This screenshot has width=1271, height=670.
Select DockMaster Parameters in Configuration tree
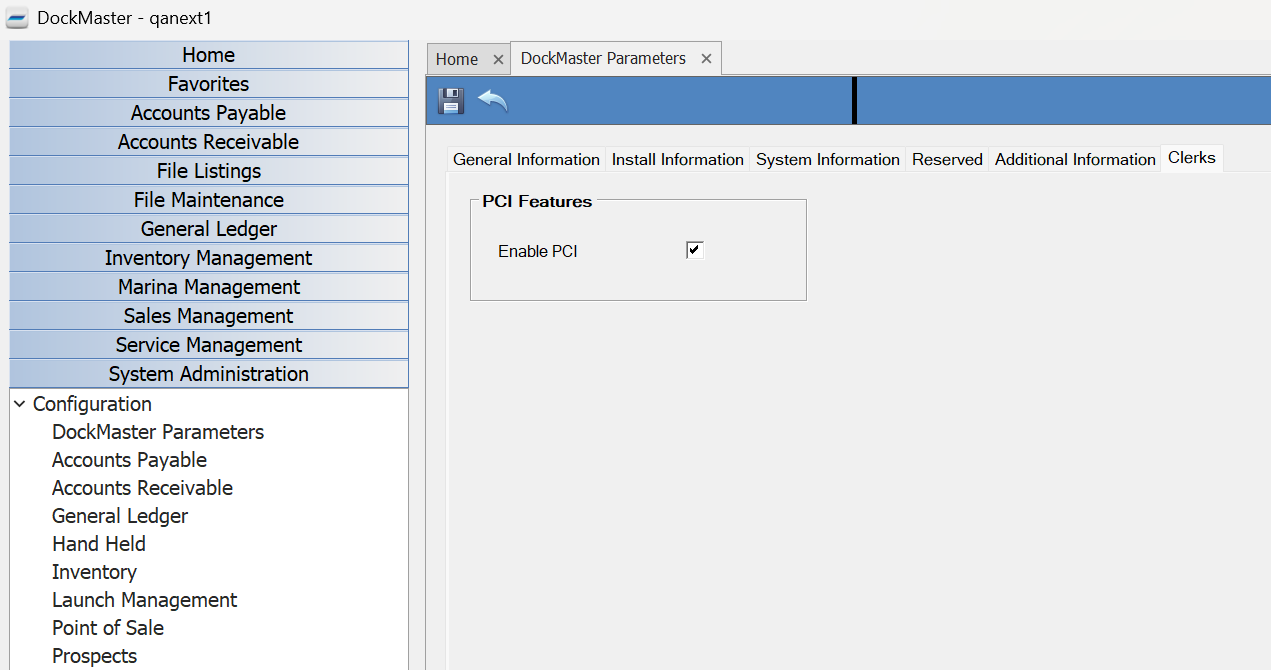(x=158, y=432)
